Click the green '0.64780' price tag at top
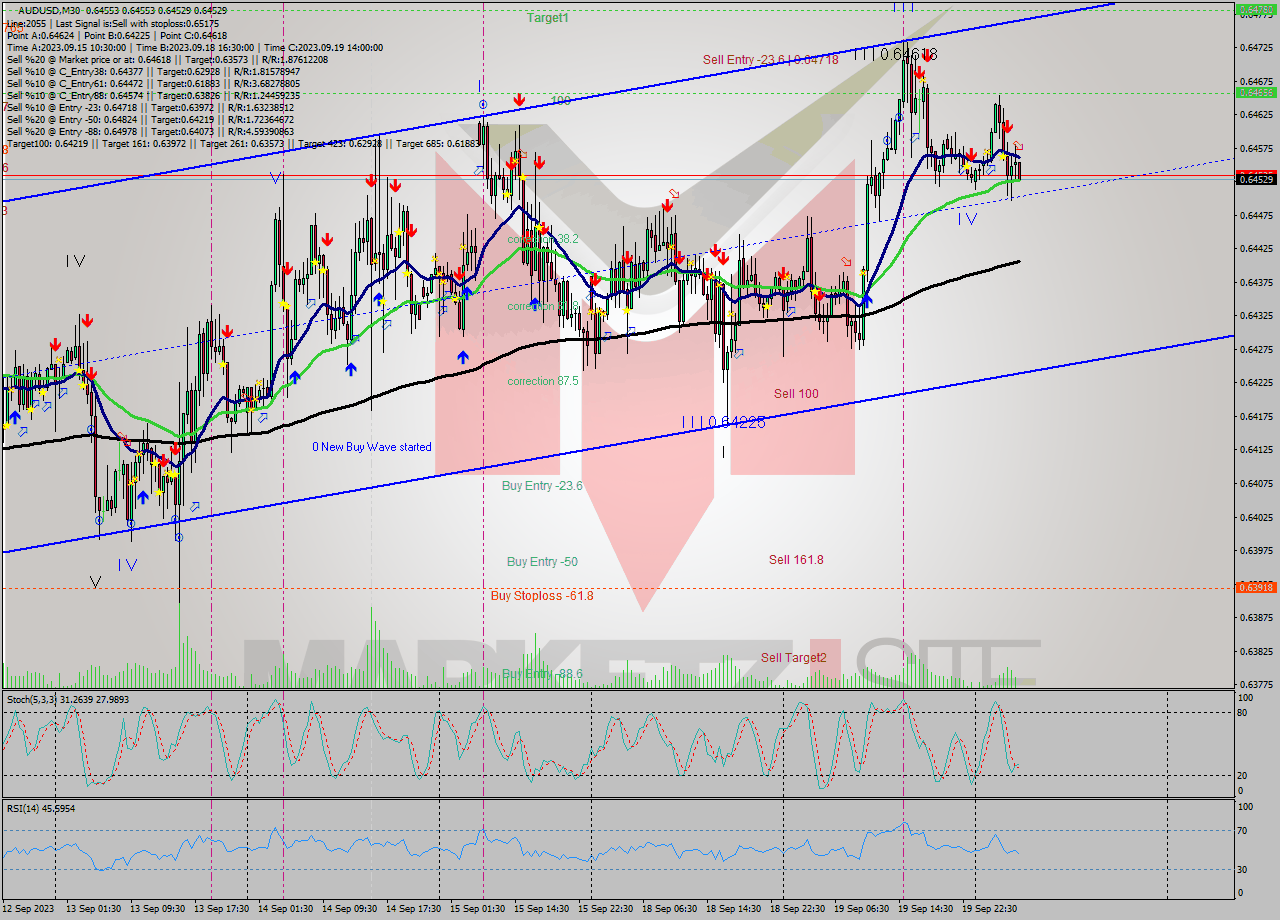This screenshot has height=920, width=1280. point(1257,9)
